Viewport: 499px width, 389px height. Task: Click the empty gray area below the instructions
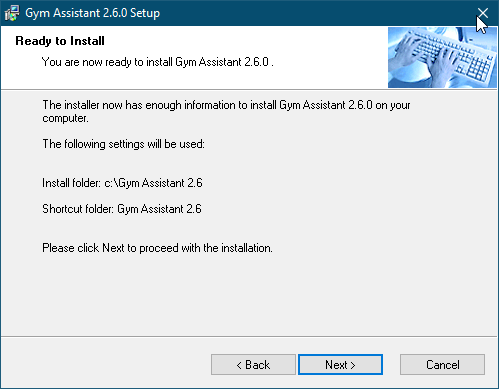(249, 295)
